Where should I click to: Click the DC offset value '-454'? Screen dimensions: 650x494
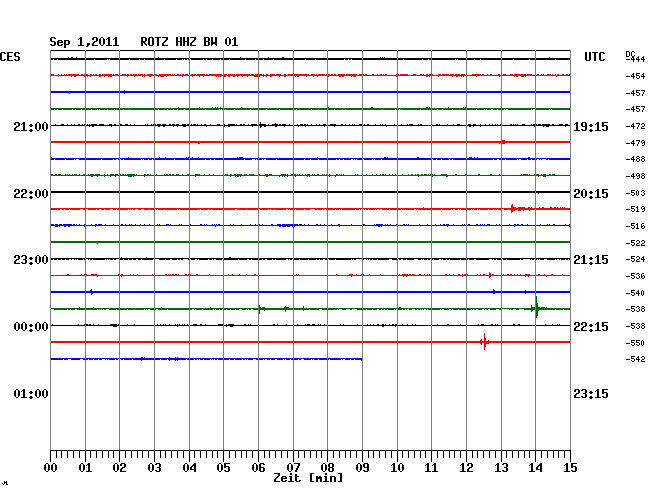tap(635, 76)
